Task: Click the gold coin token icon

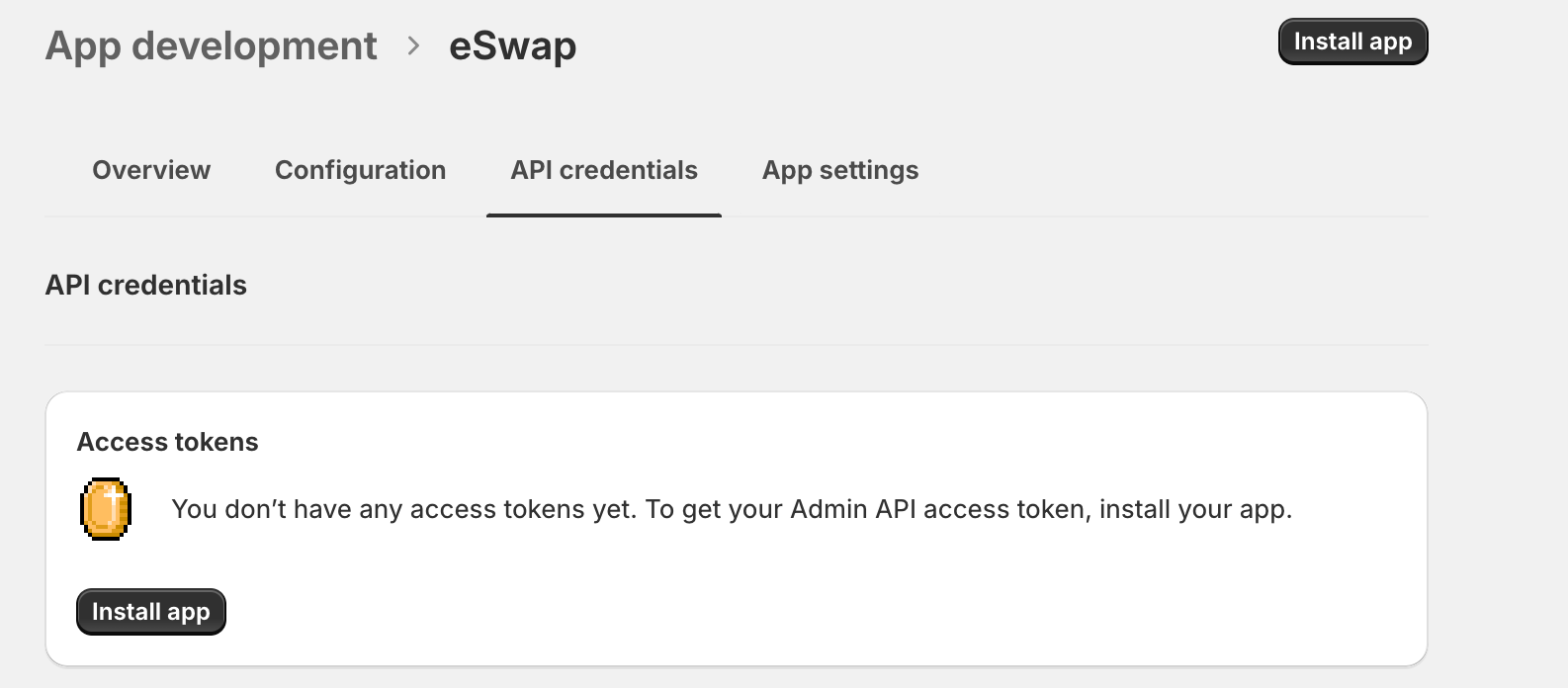Action: click(106, 509)
